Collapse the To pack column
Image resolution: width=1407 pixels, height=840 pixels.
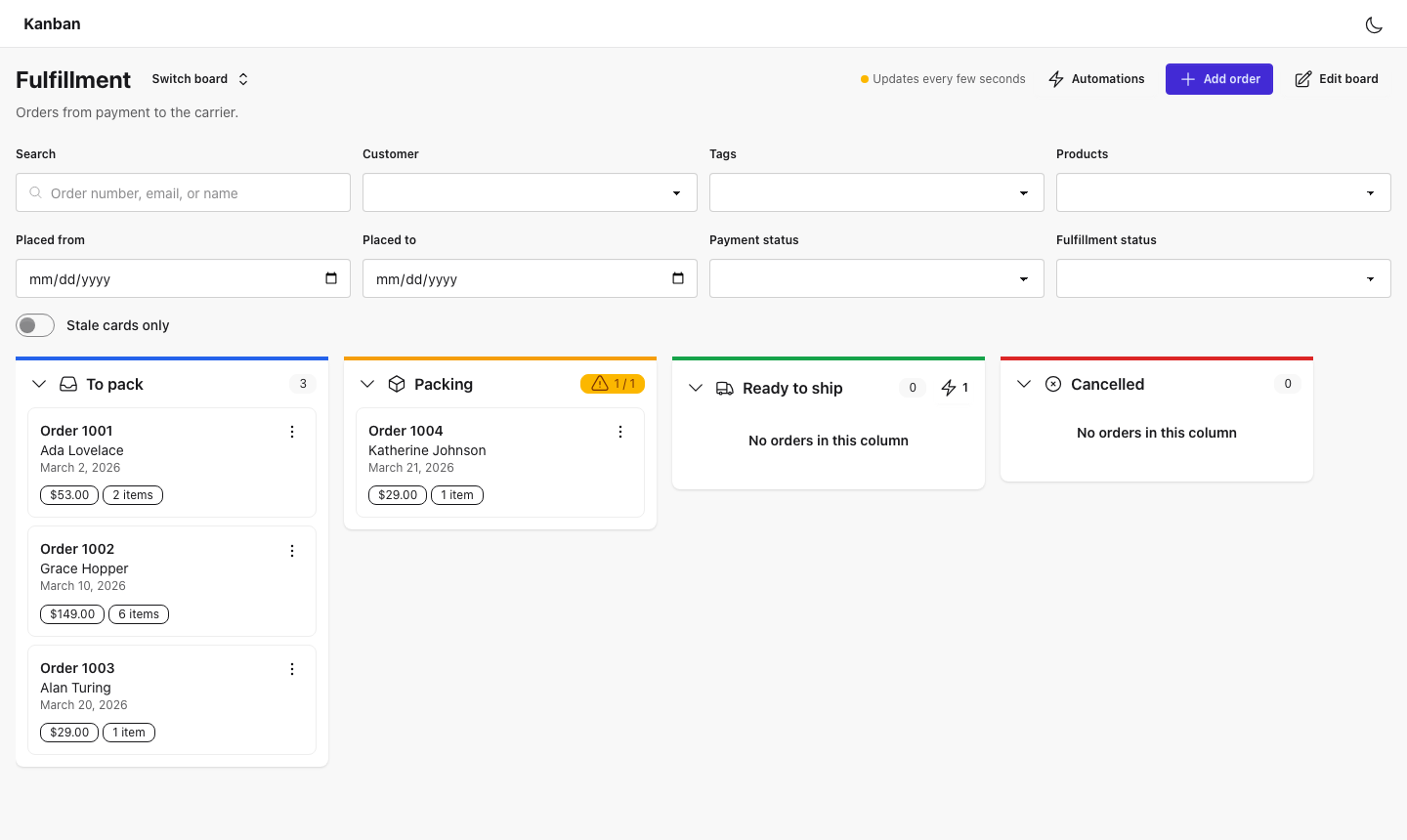click(39, 384)
